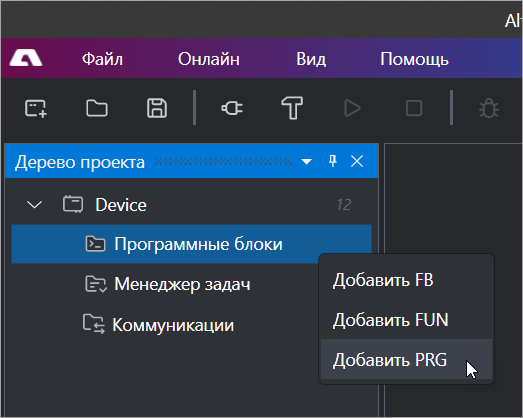The height and width of the screenshot is (418, 523).
Task: Toggle pin on Дерево проекта panel
Action: point(333,161)
